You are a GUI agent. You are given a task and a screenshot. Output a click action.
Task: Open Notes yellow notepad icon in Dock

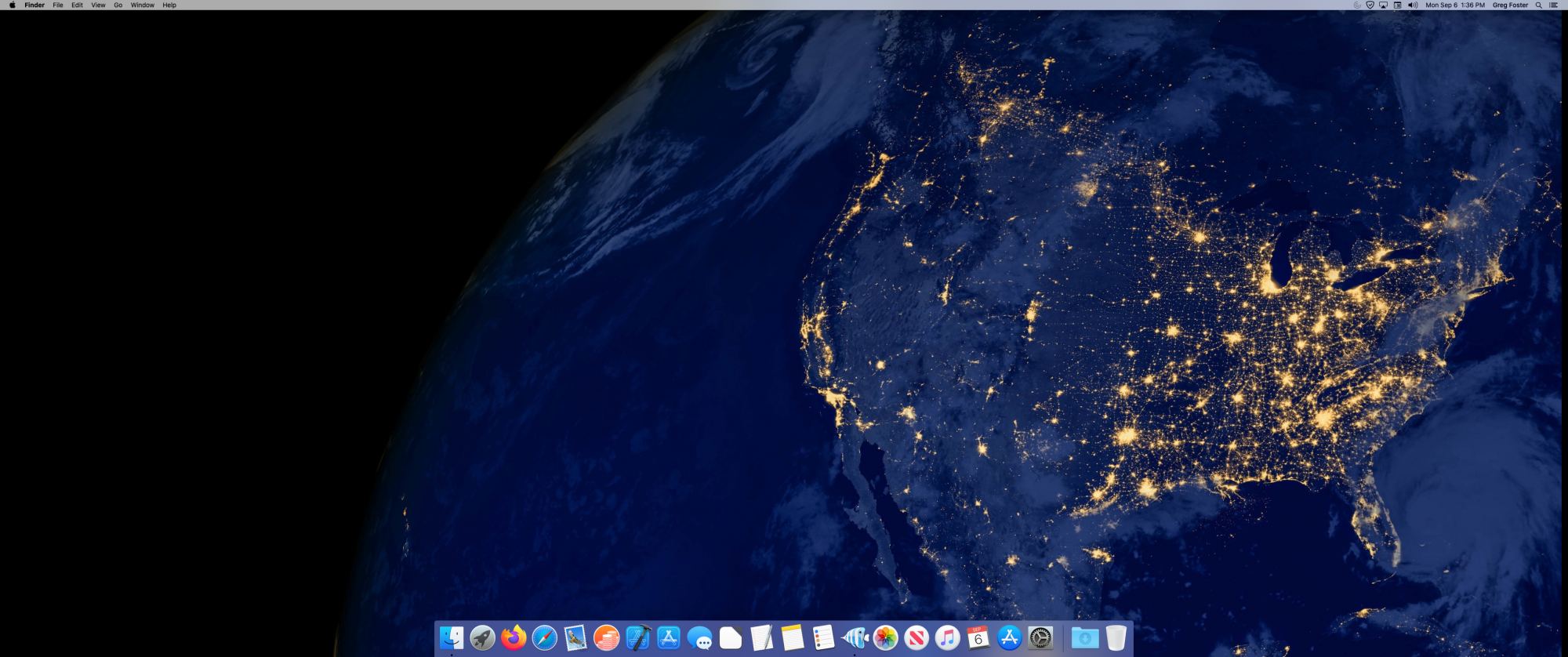793,638
